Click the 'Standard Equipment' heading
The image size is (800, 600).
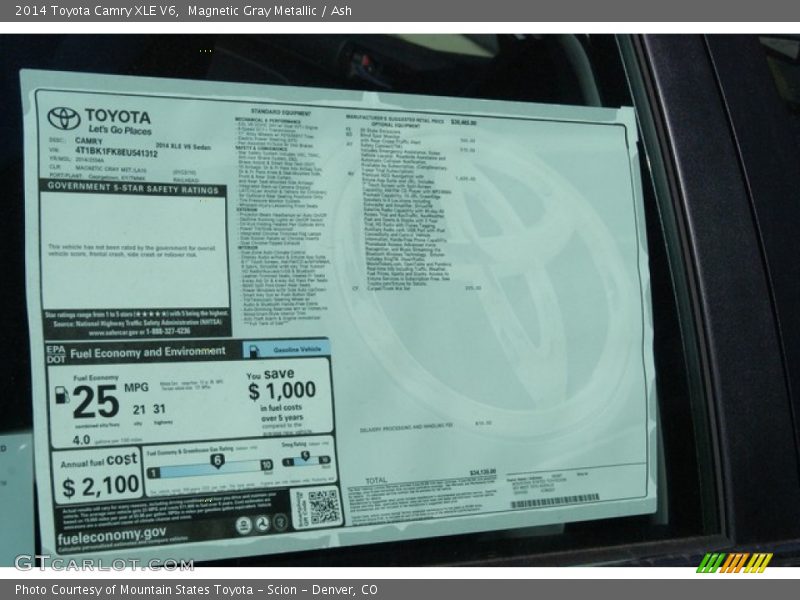(280, 112)
